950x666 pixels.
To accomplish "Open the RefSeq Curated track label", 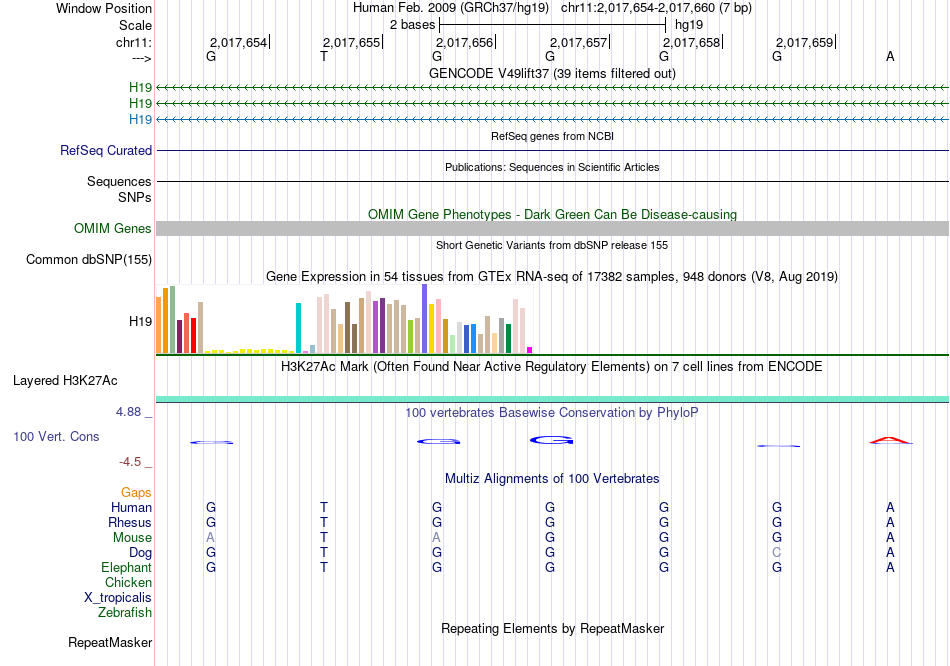I will click(106, 150).
